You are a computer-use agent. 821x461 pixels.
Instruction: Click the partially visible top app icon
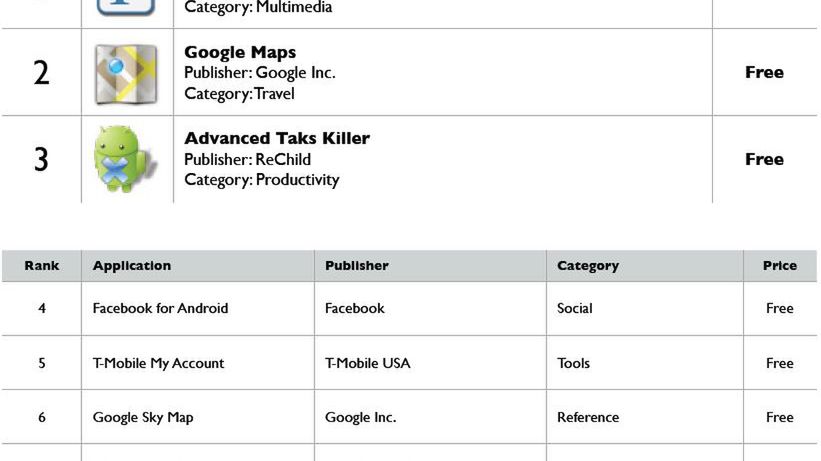(126, 7)
